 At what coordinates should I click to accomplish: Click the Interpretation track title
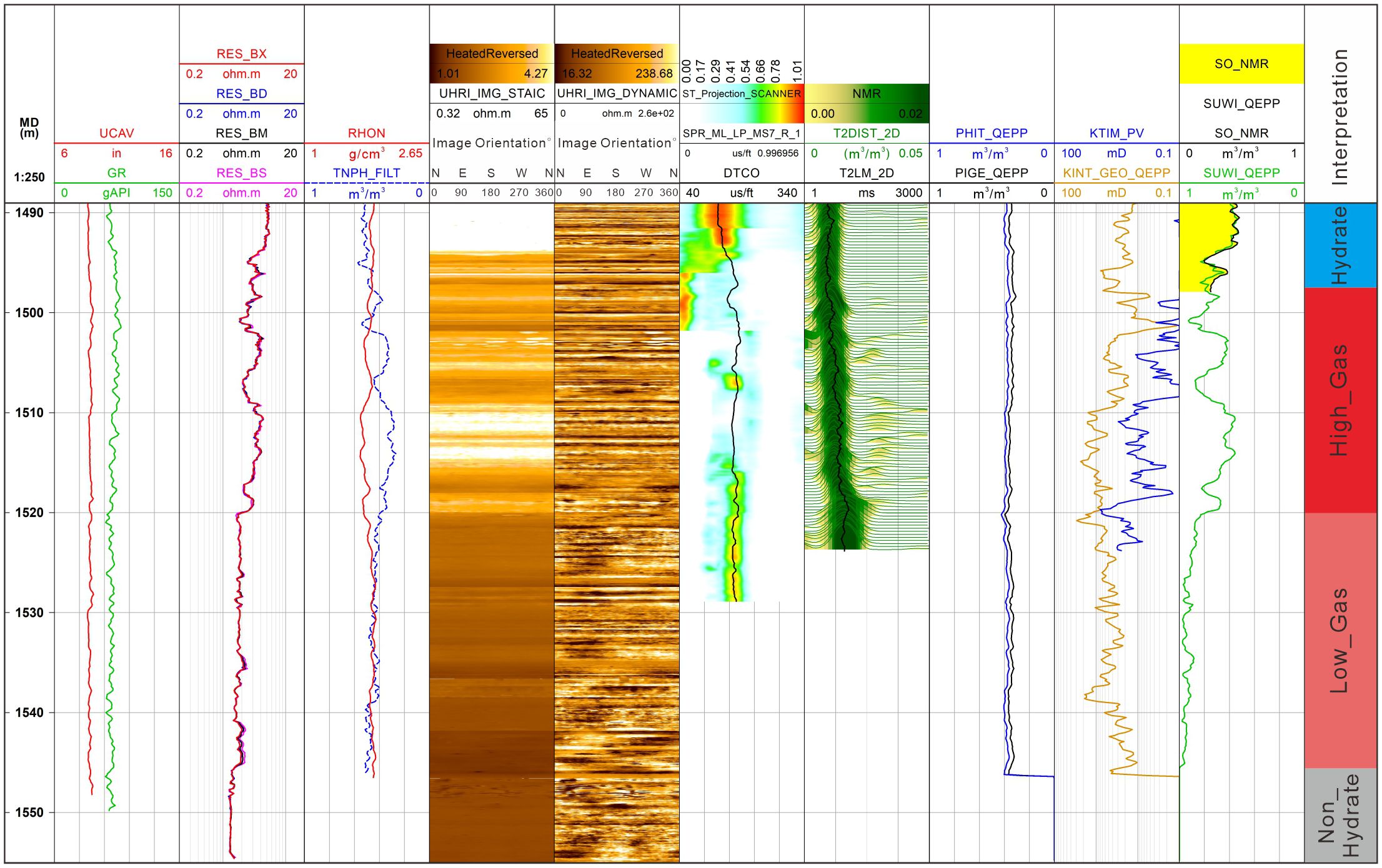1340,117
